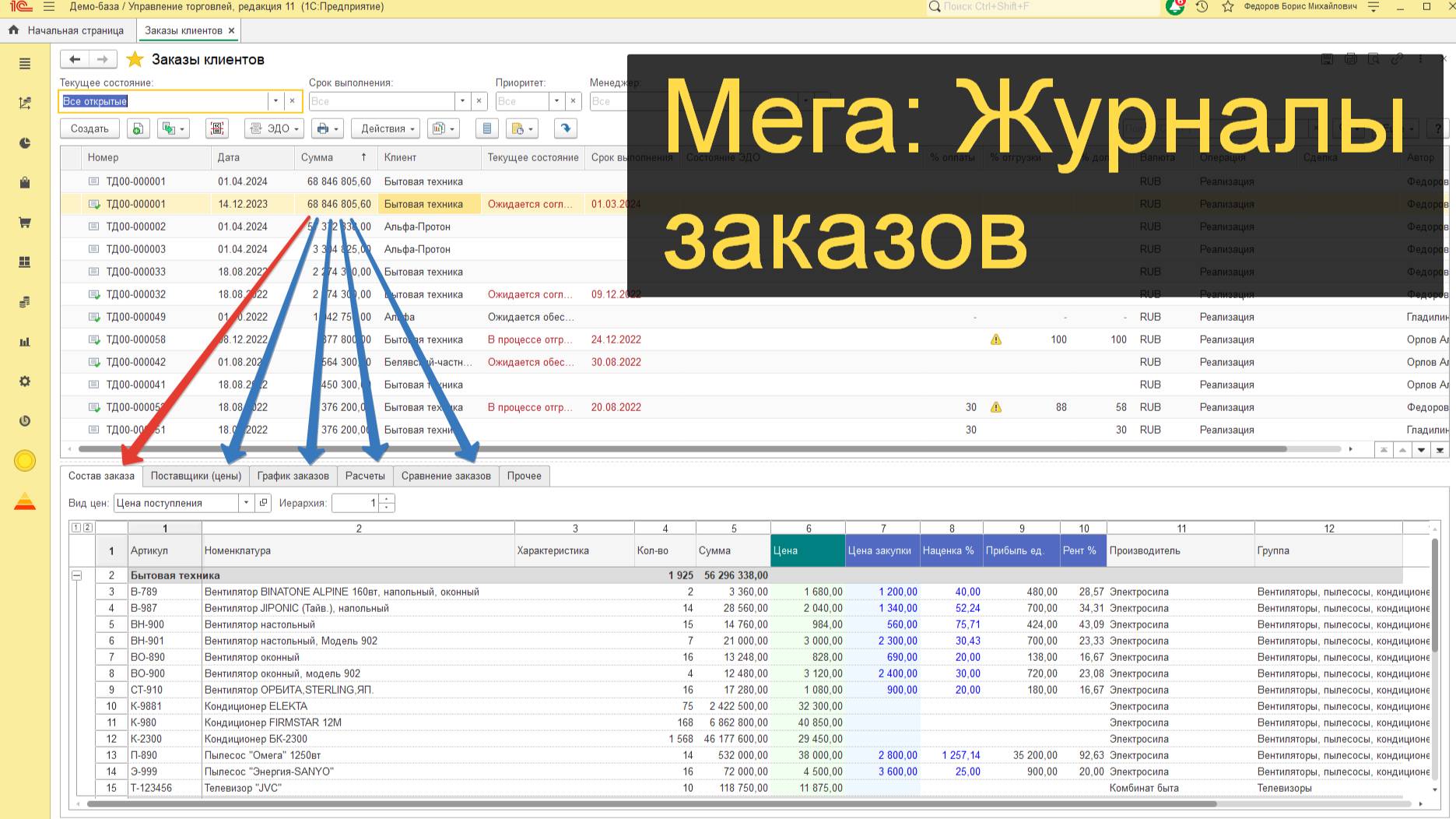Viewport: 1456px width, 819px height.
Task: Expand the create-based-on dropdown button
Action: tap(174, 128)
